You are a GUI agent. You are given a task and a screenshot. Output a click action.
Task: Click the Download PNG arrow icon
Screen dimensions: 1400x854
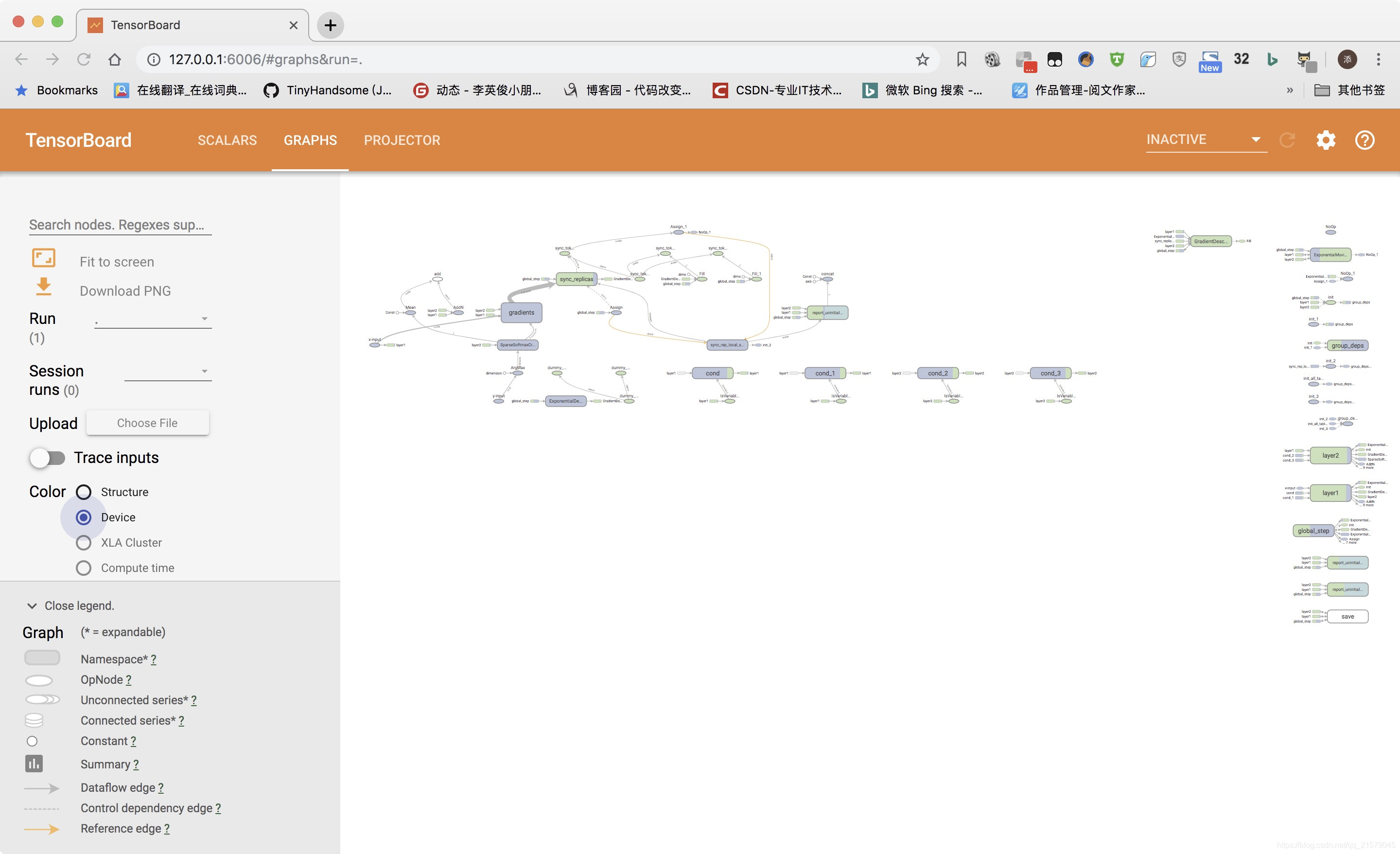[43, 287]
